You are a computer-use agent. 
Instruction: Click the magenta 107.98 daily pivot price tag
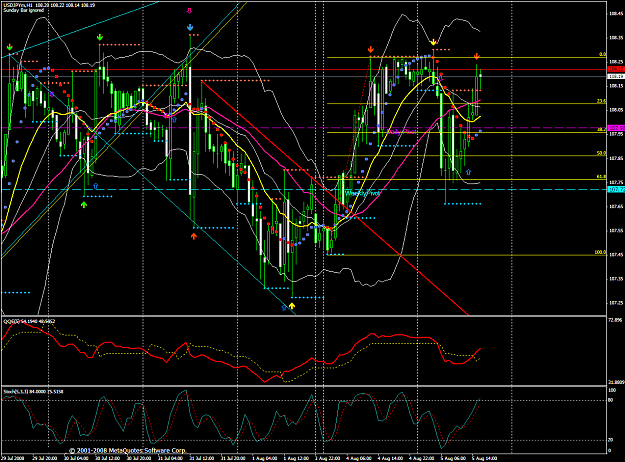click(616, 128)
